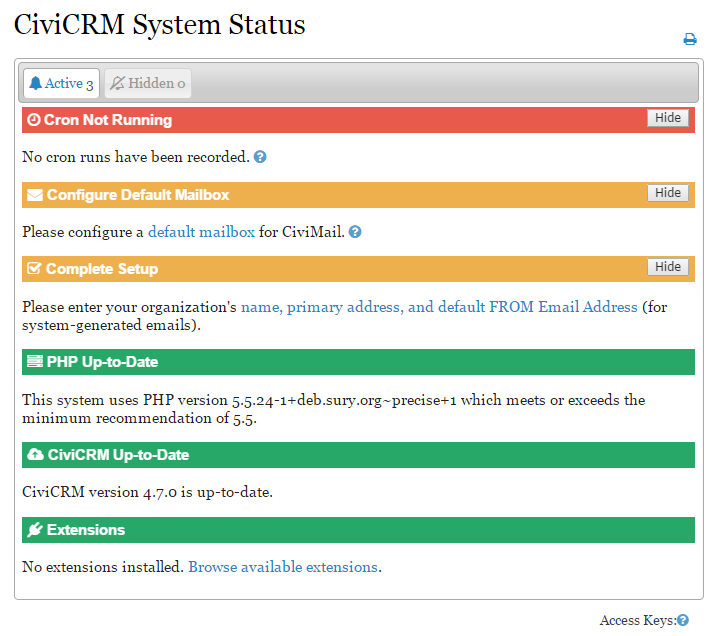Open help icon beside default mailbox message
Image resolution: width=709 pixels, height=636 pixels.
point(355,232)
